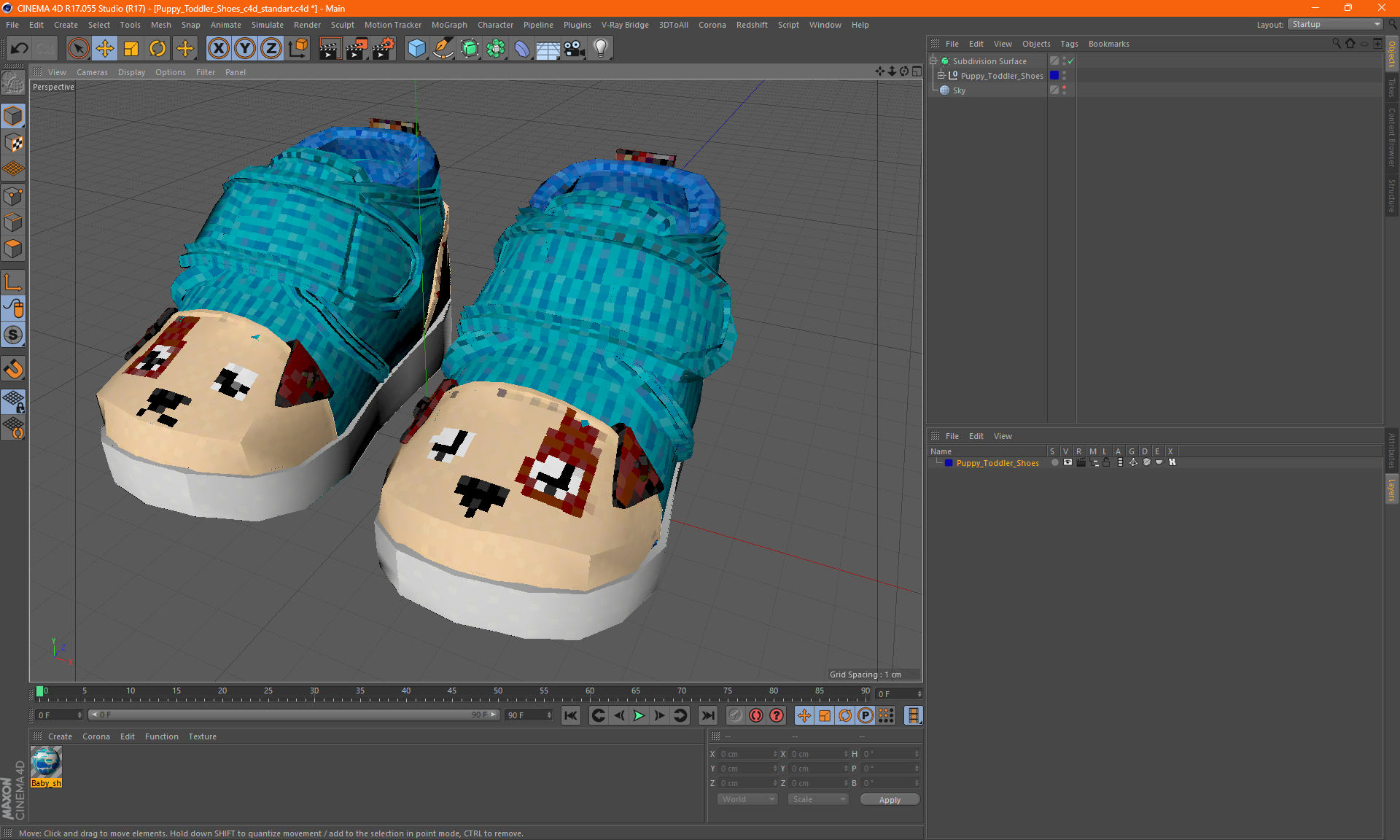1400x840 pixels.
Task: Open viewport Cameras menu
Action: (x=92, y=72)
